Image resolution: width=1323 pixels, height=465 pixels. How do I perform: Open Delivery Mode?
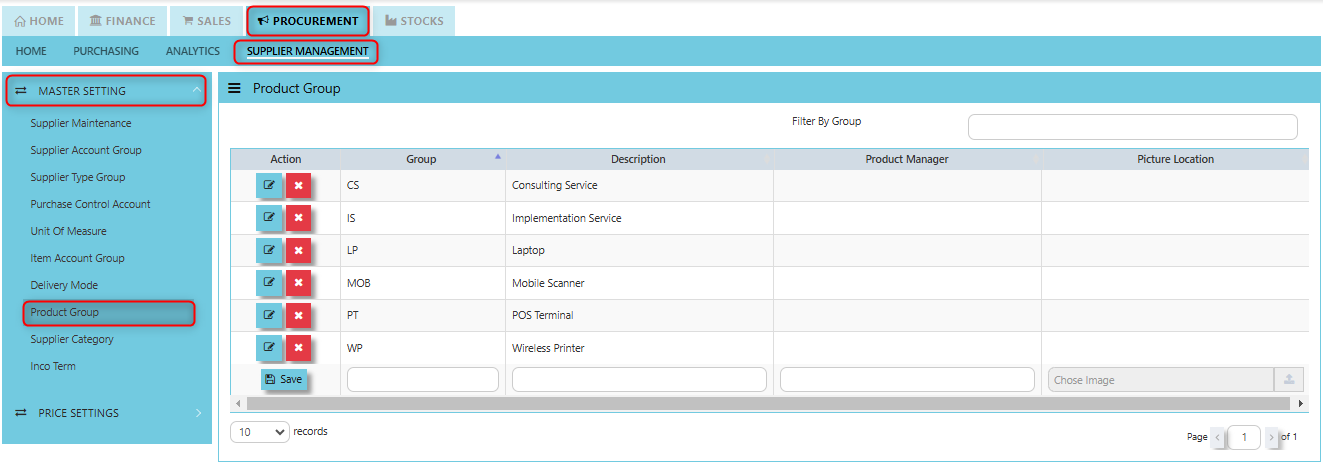64,286
